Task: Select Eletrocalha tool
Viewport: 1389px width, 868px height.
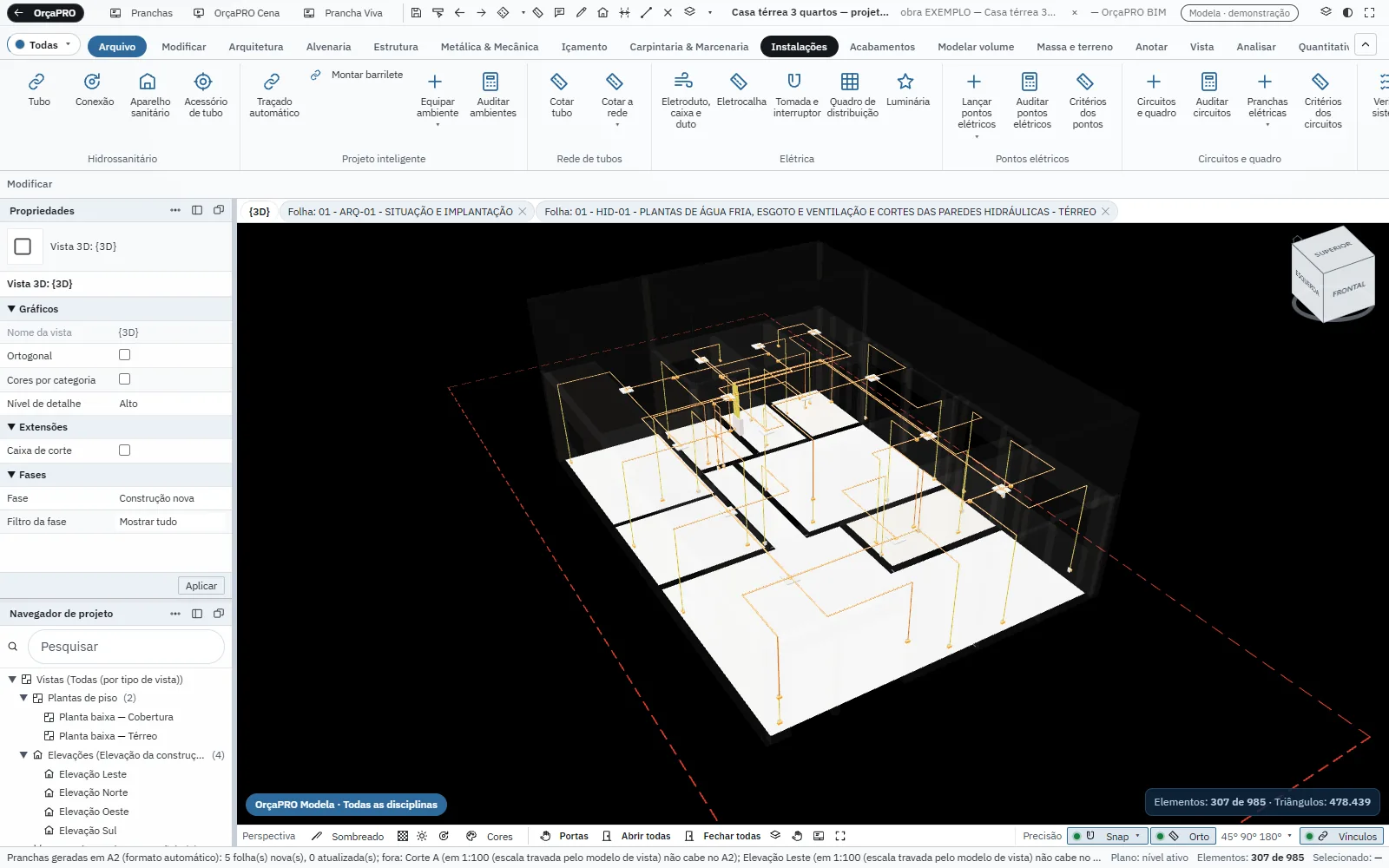Action: click(x=741, y=90)
